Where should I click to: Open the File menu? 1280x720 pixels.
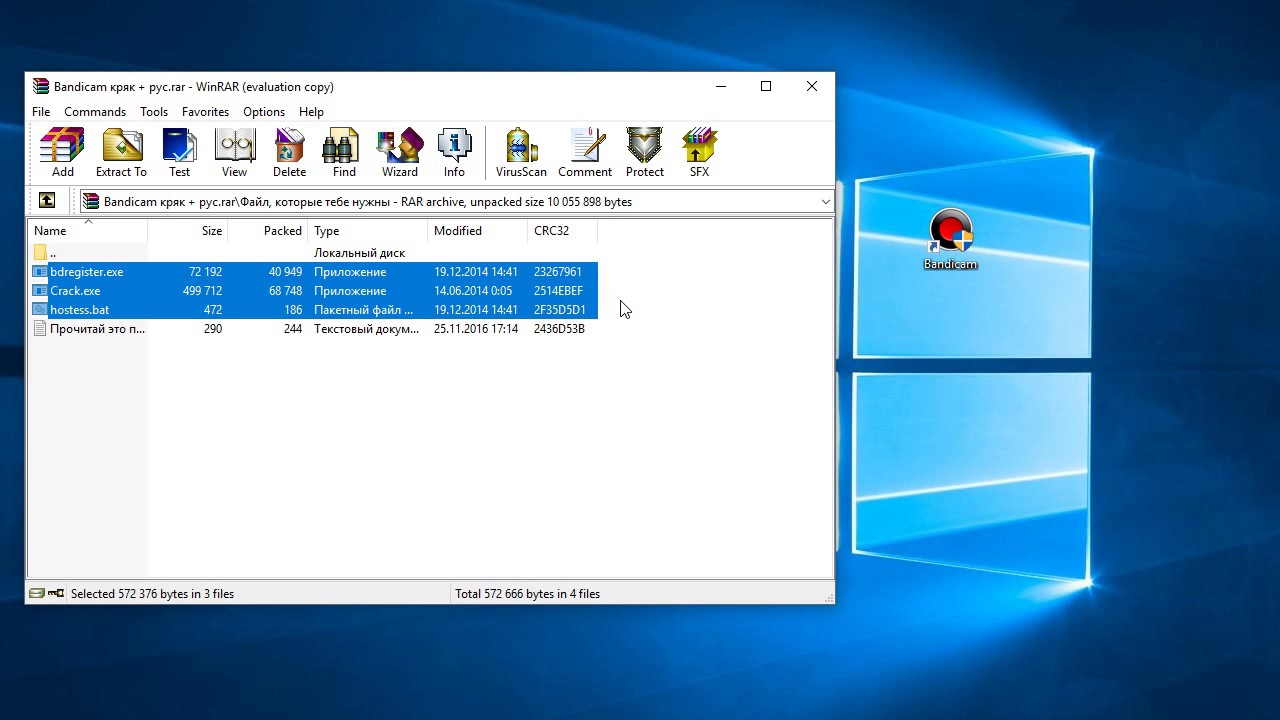[41, 112]
